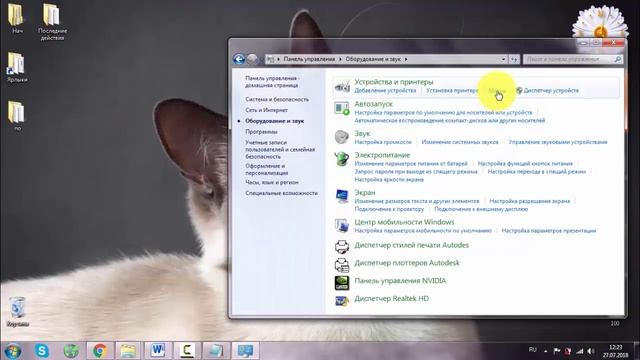Screen dimensions: 640x360
Task: Click Настройка яркости экрана link
Action: pos(389,179)
